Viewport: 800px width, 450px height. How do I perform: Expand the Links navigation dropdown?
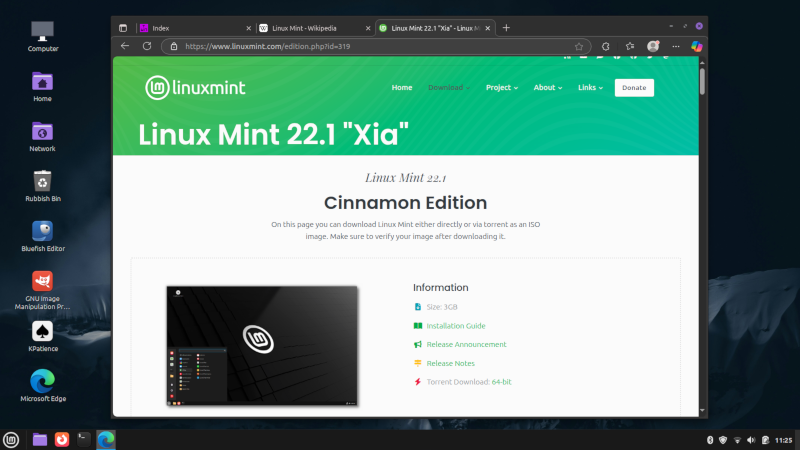tap(590, 88)
